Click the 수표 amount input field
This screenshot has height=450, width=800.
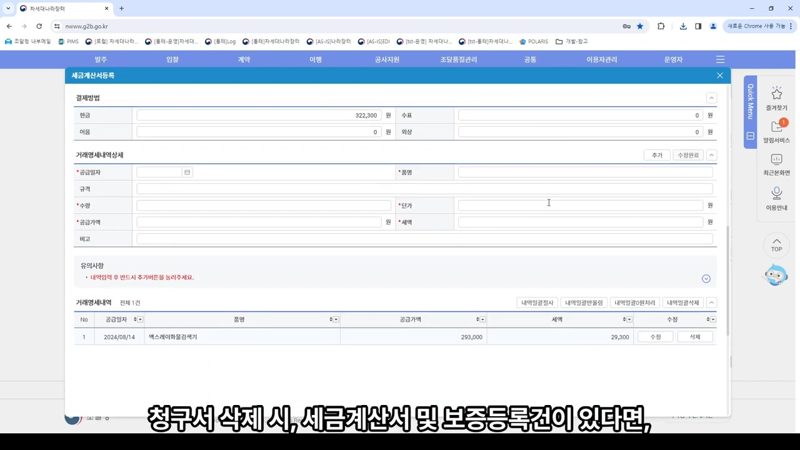click(x=581, y=116)
